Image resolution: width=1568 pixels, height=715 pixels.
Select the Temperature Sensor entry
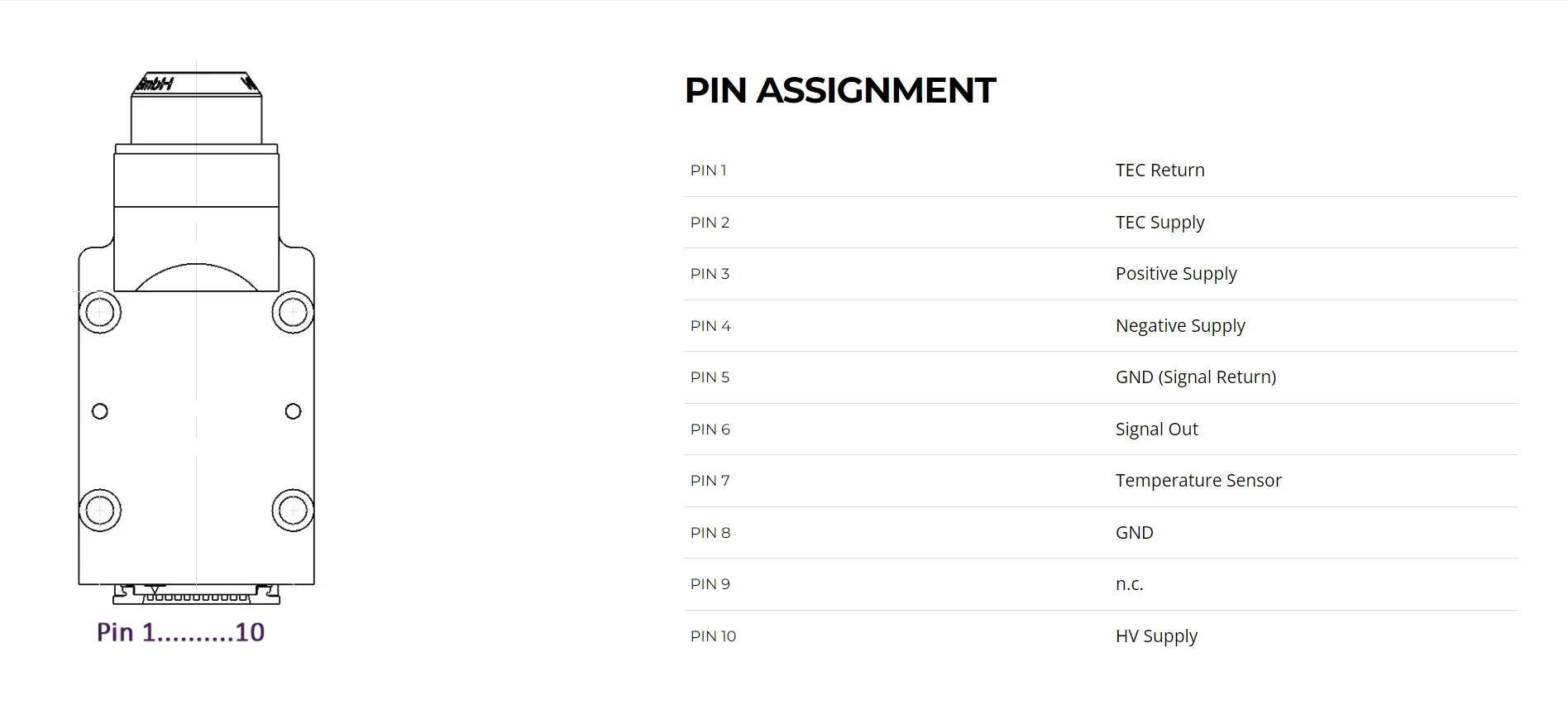1198,481
